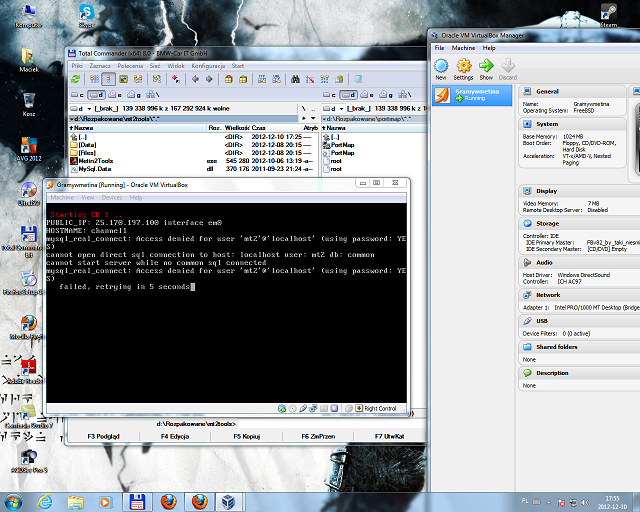Click the swap panels icon in Total Commander toolbar
The width and height of the screenshot is (640, 512).
tap(157, 79)
